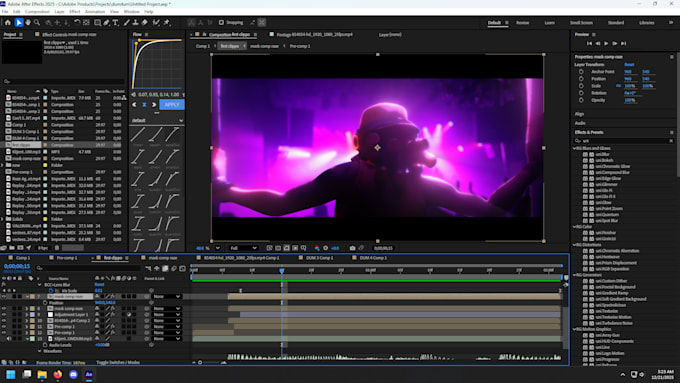Collapse the BCC+Lens Blur effect
The height and width of the screenshot is (383, 680).
point(39,285)
